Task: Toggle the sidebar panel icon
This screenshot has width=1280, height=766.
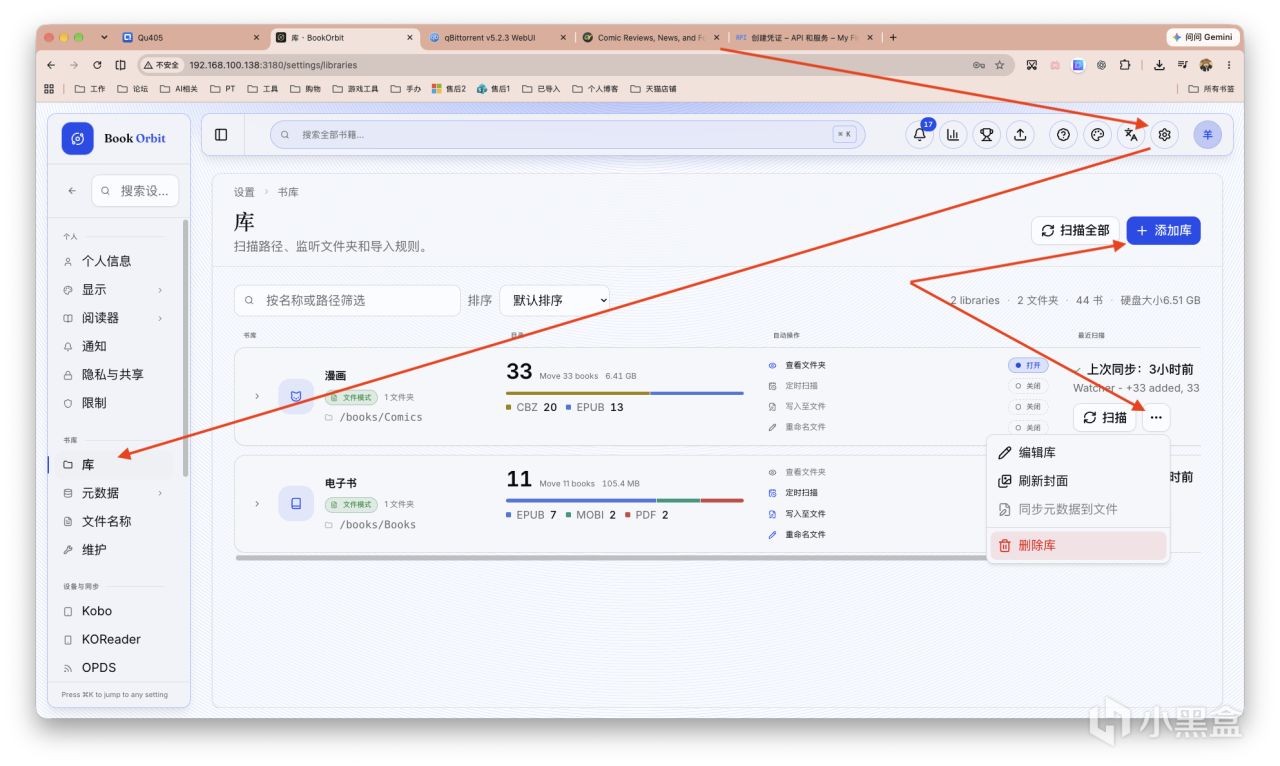Action: tap(221, 135)
